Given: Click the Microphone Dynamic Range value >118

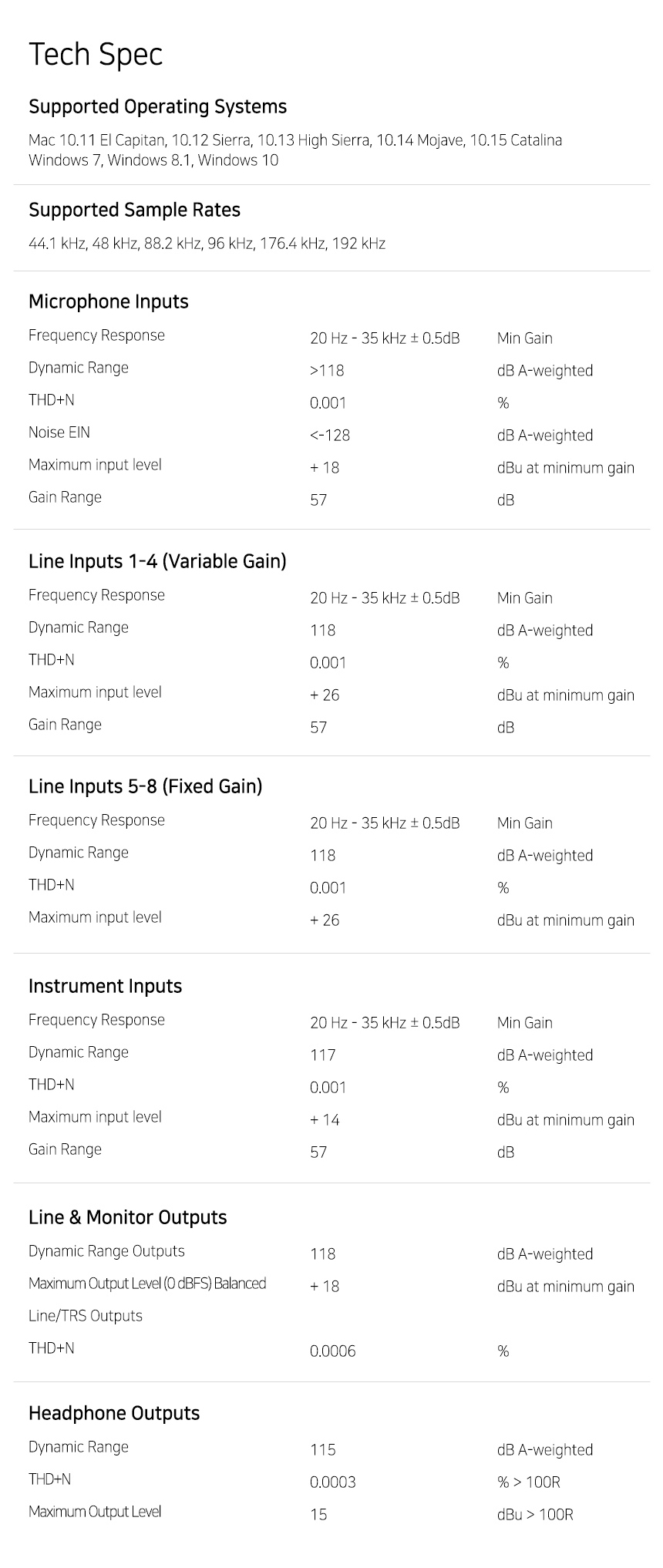Looking at the screenshot, I should pyautogui.click(x=327, y=371).
